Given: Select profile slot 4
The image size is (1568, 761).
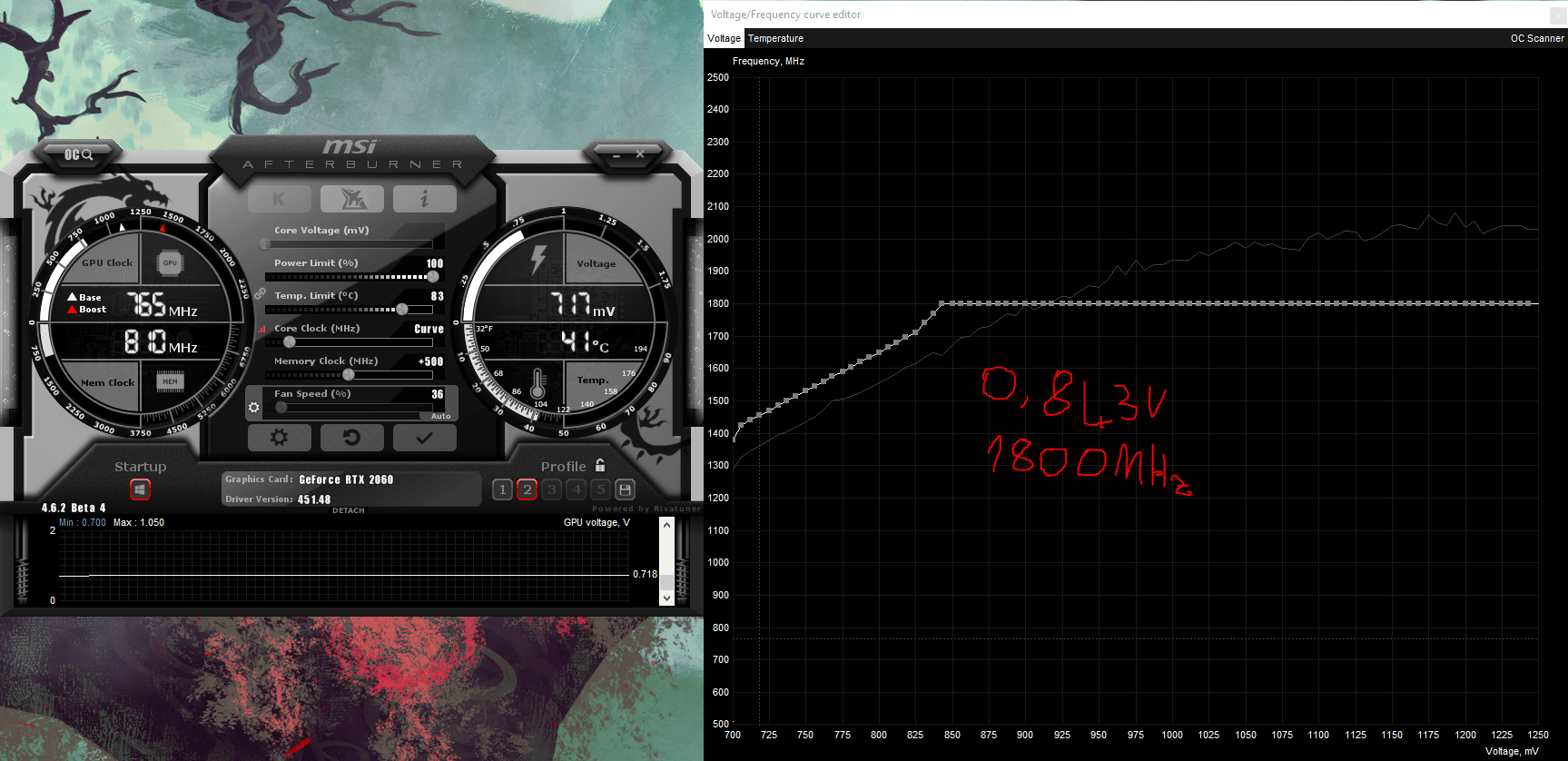Looking at the screenshot, I should tap(576, 489).
